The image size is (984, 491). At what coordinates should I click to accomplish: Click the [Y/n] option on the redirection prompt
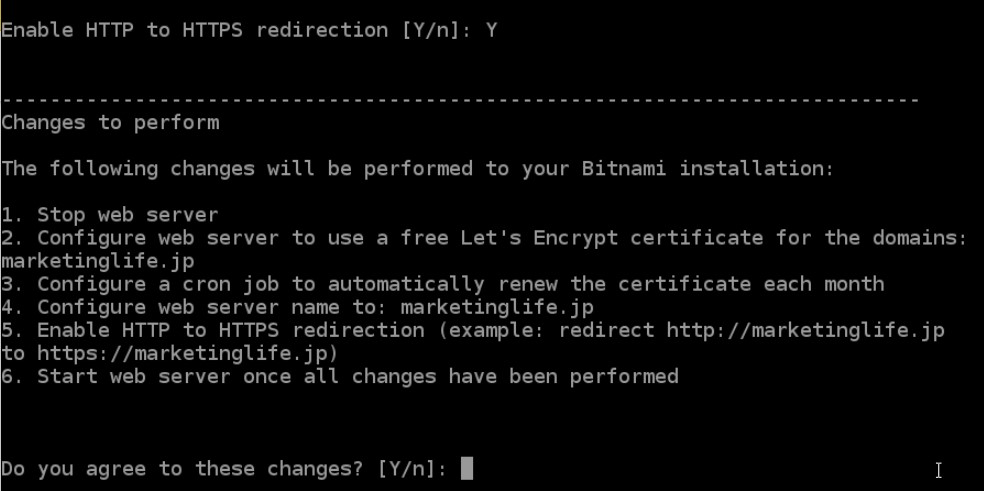point(436,30)
